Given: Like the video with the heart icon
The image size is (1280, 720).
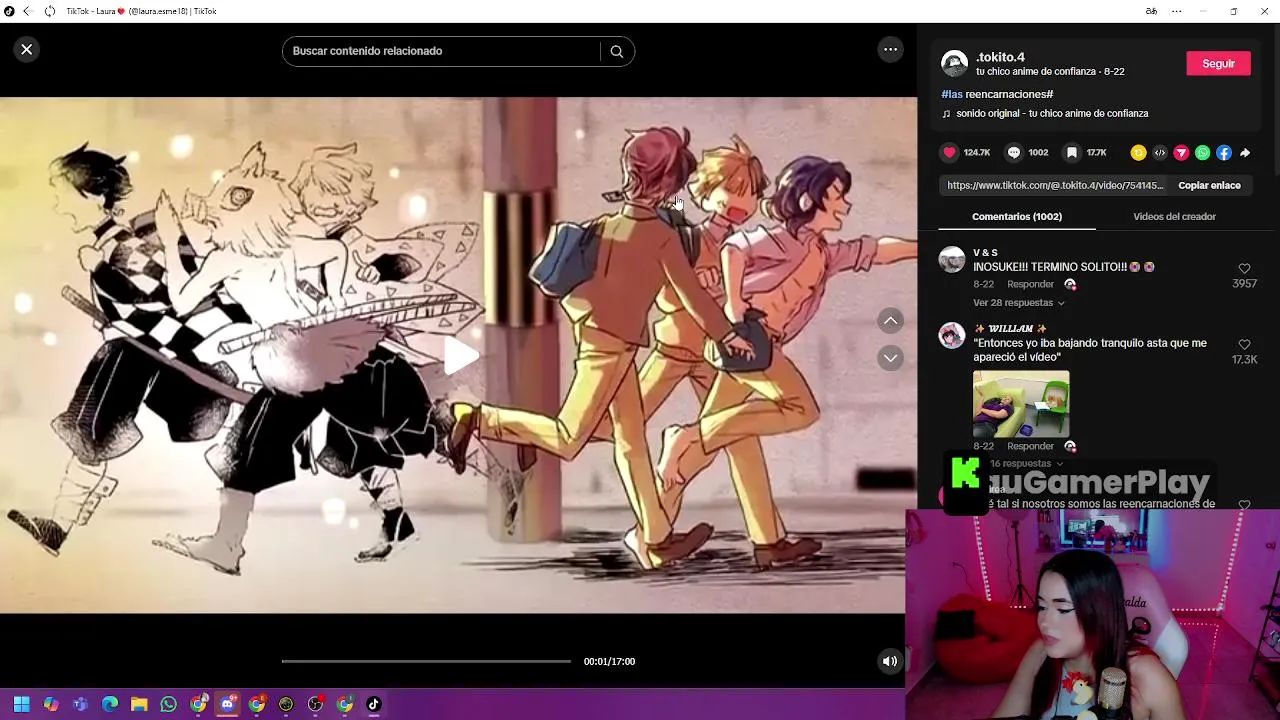Looking at the screenshot, I should tap(950, 153).
